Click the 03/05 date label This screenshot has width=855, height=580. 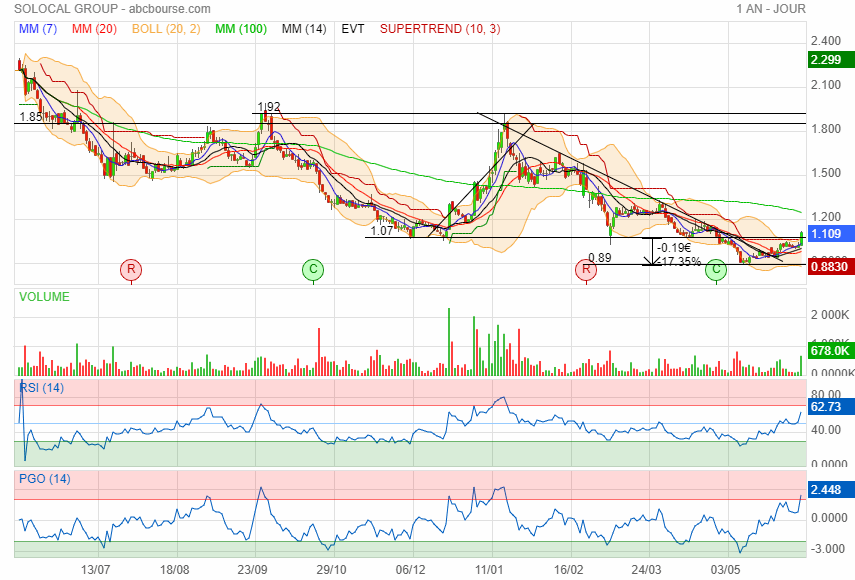point(725,570)
